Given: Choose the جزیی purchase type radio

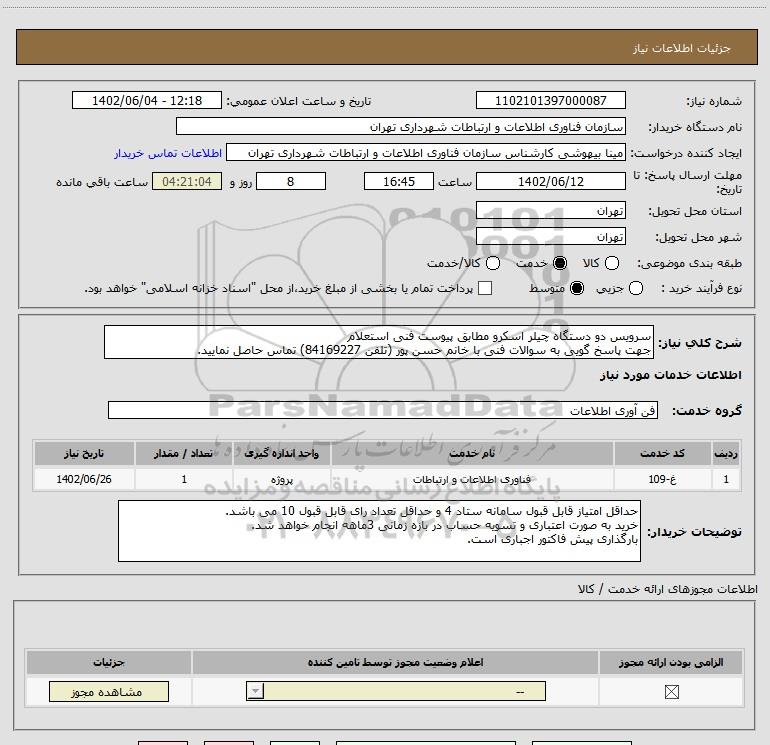Looking at the screenshot, I should coord(636,288).
